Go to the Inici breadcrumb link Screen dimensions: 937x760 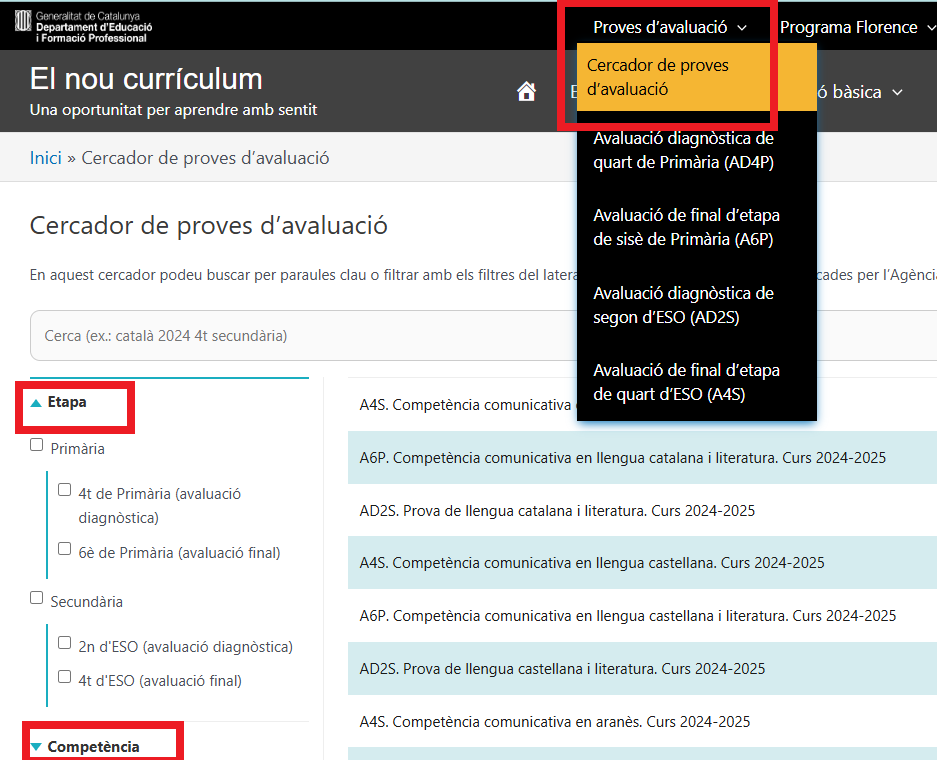[x=45, y=158]
